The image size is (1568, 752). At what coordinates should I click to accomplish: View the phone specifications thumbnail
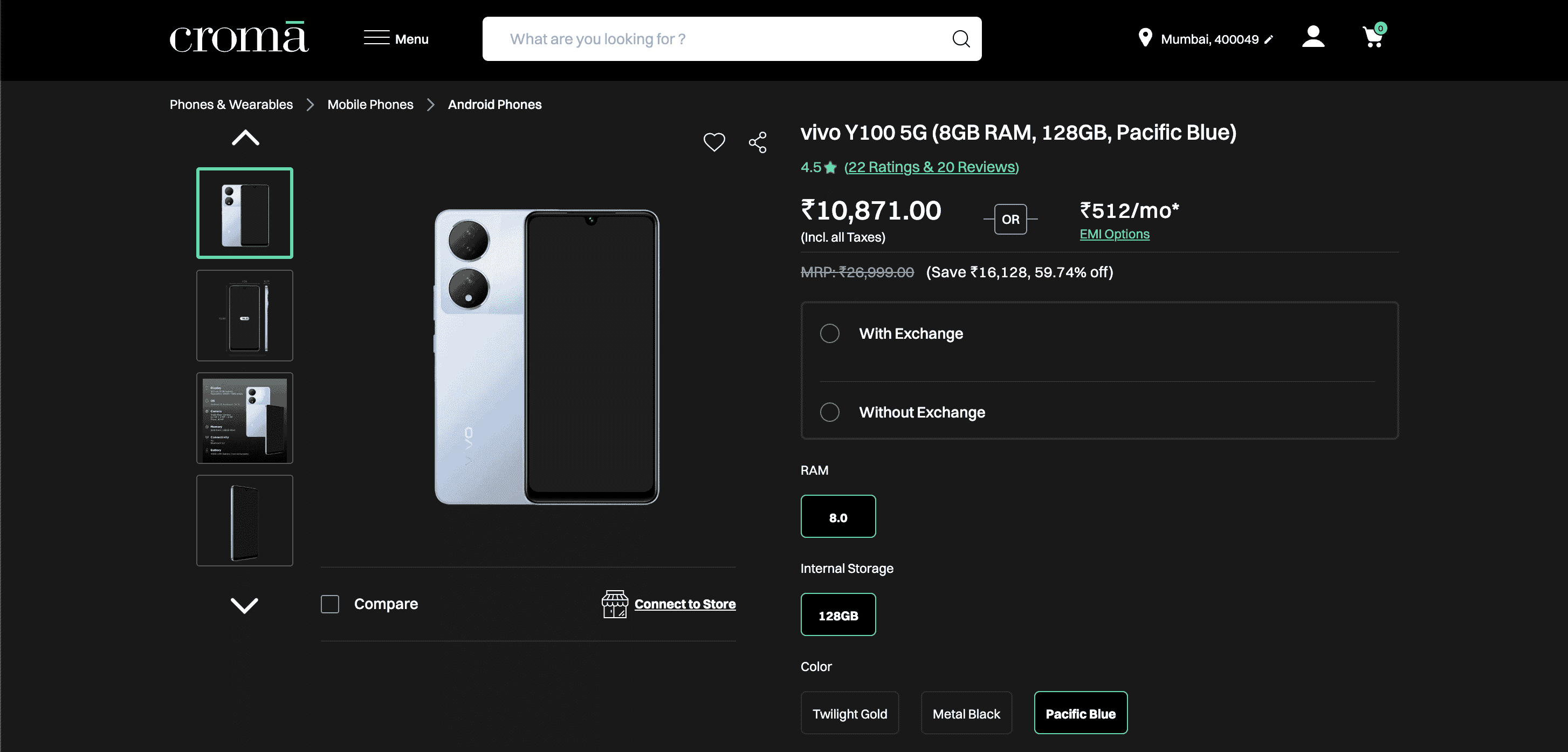[x=245, y=418]
